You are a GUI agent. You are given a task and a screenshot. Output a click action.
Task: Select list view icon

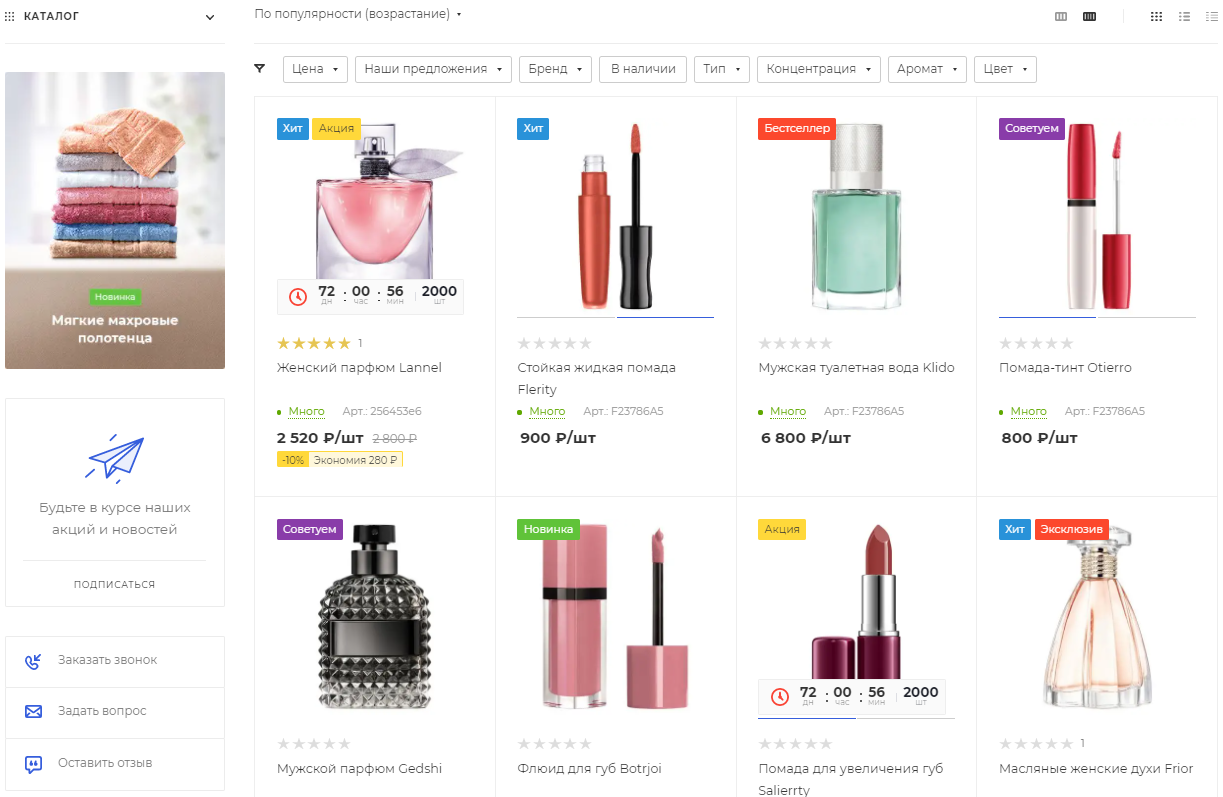1184,17
